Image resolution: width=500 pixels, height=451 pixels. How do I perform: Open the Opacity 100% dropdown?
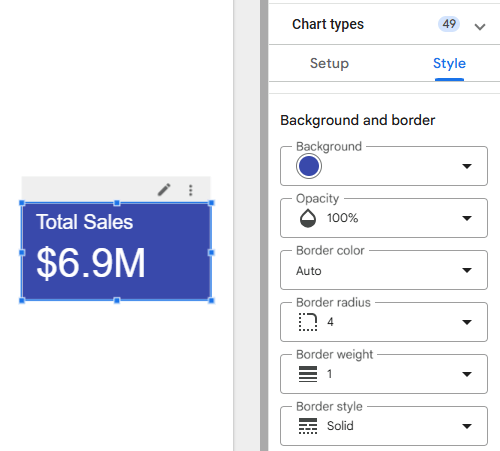(x=384, y=218)
